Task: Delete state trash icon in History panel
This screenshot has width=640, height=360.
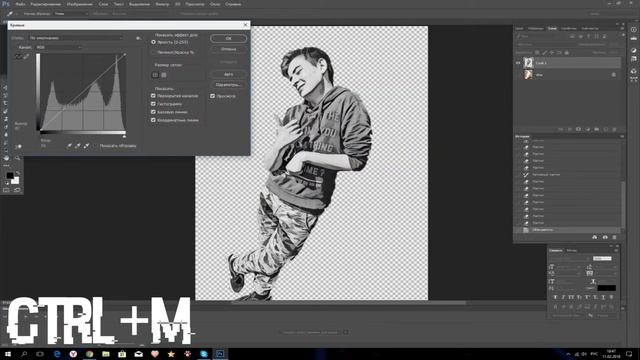Action: [x=614, y=237]
